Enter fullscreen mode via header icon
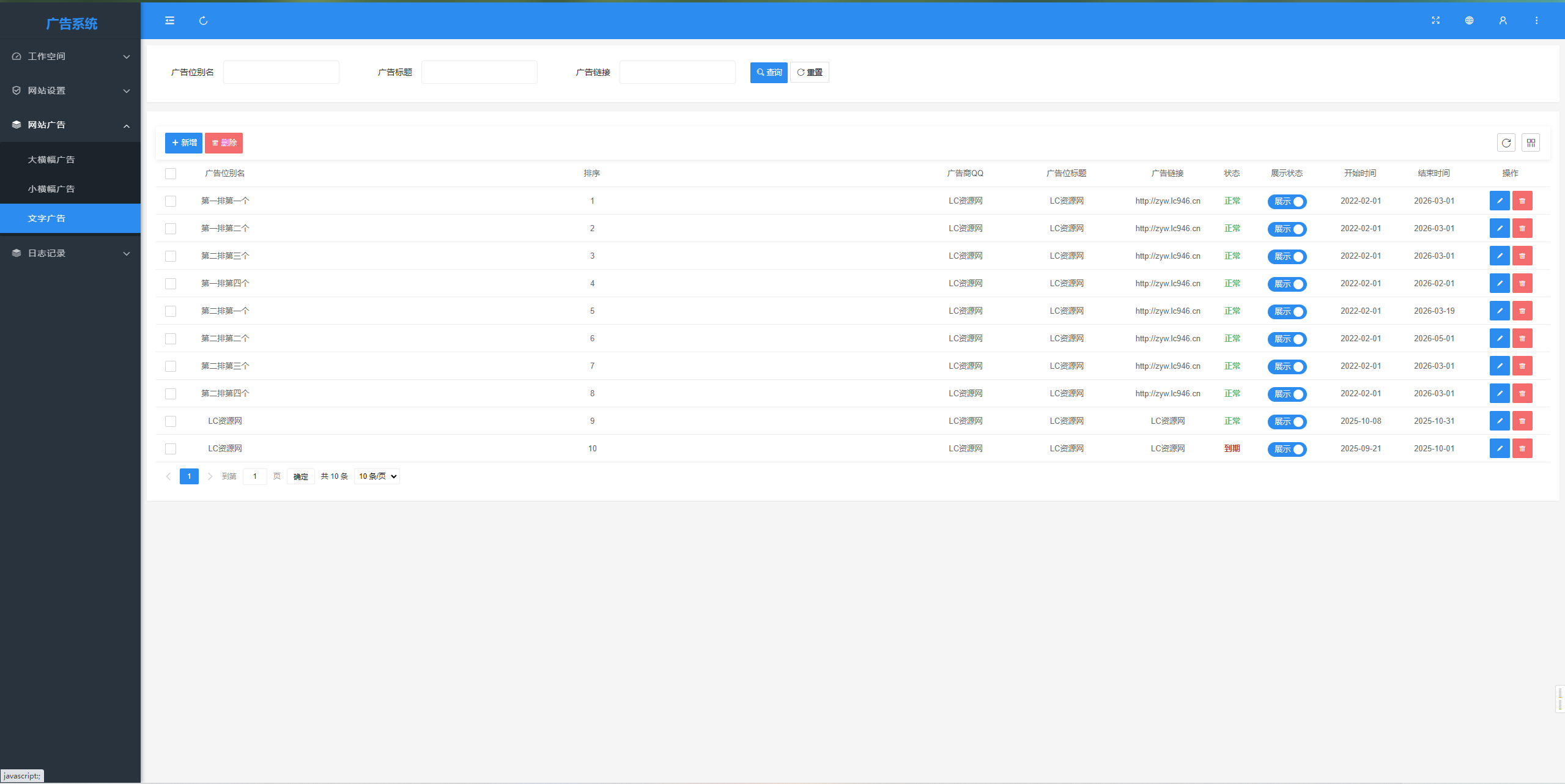 pos(1435,21)
